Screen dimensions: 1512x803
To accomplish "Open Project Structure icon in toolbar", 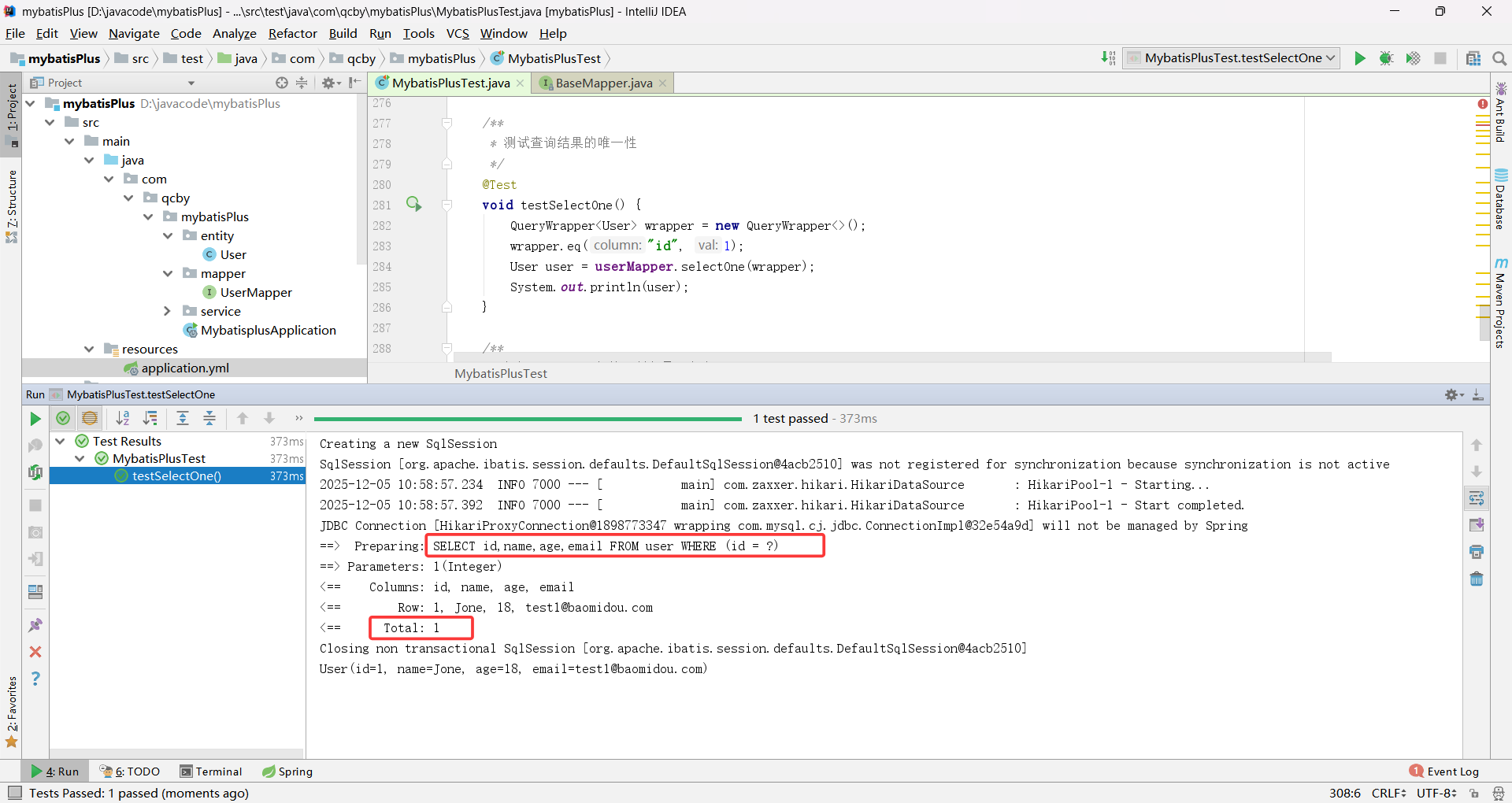I will click(1473, 58).
